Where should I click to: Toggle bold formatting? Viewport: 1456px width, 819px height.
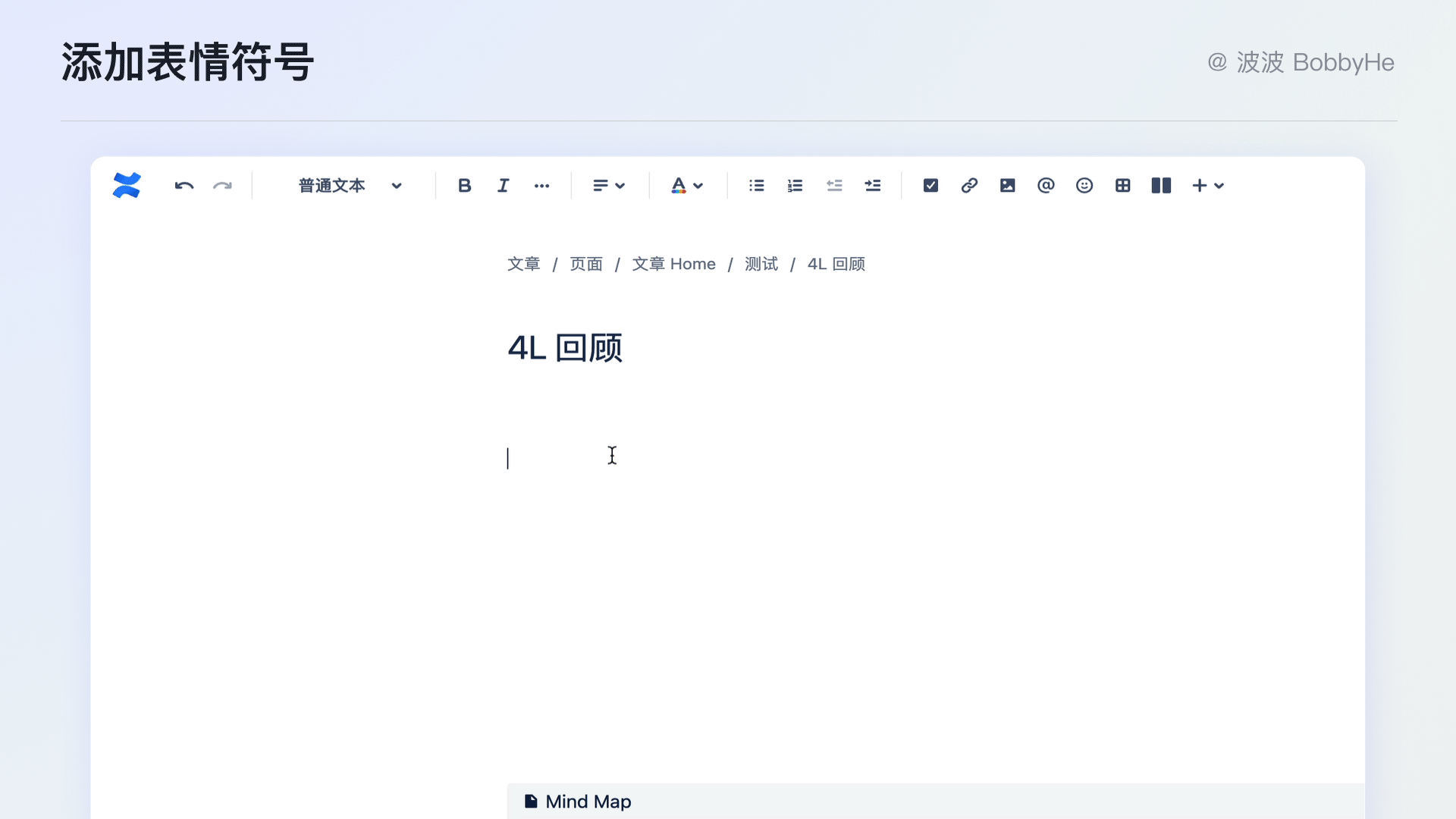point(465,186)
